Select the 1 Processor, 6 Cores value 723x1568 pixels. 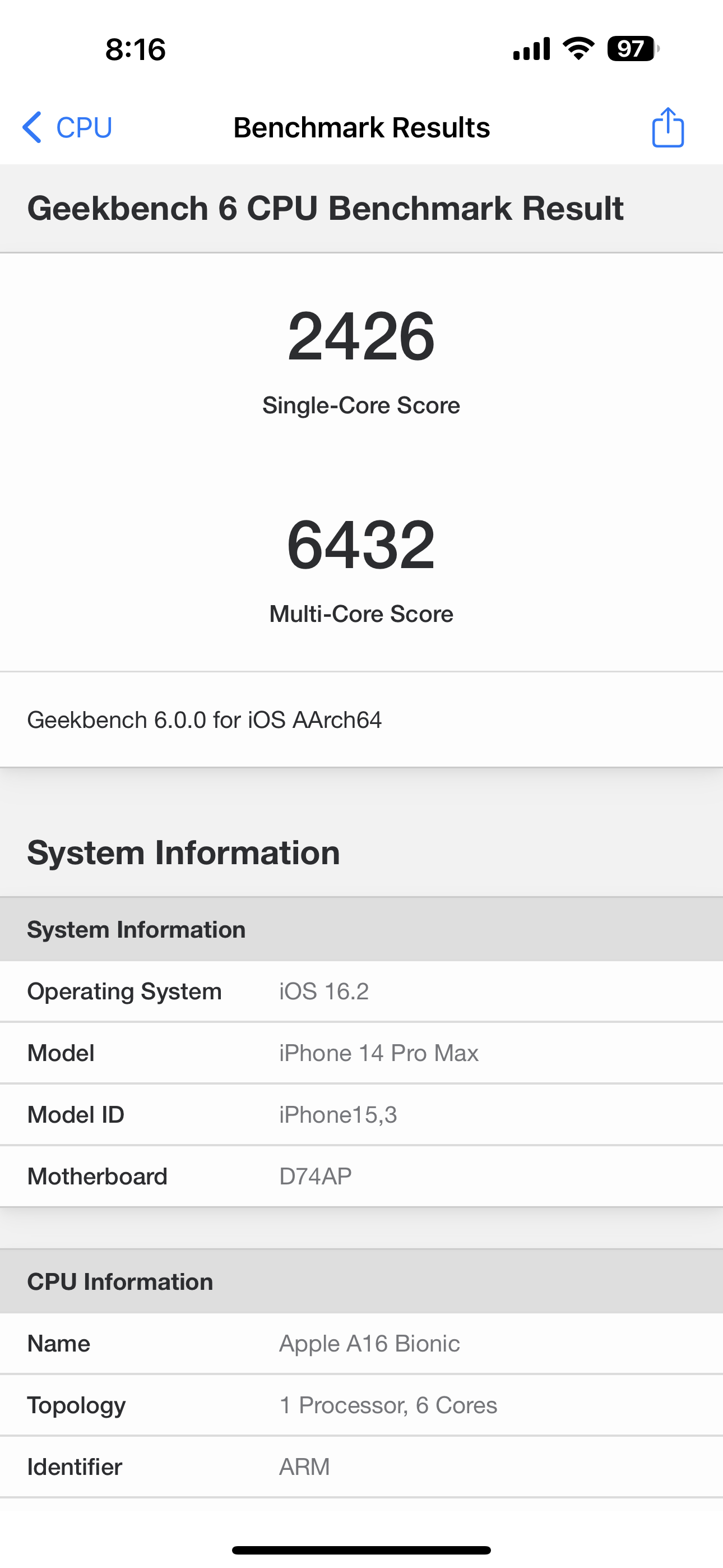388,1405
